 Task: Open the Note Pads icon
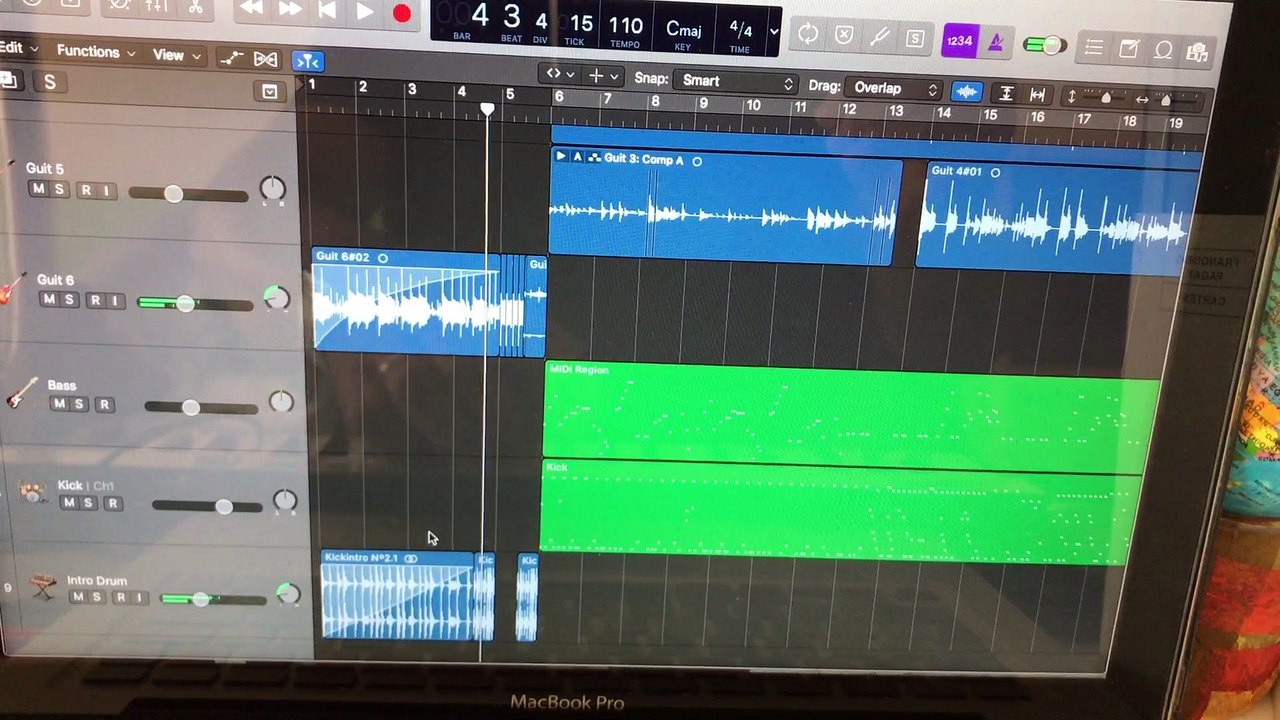tap(1128, 49)
